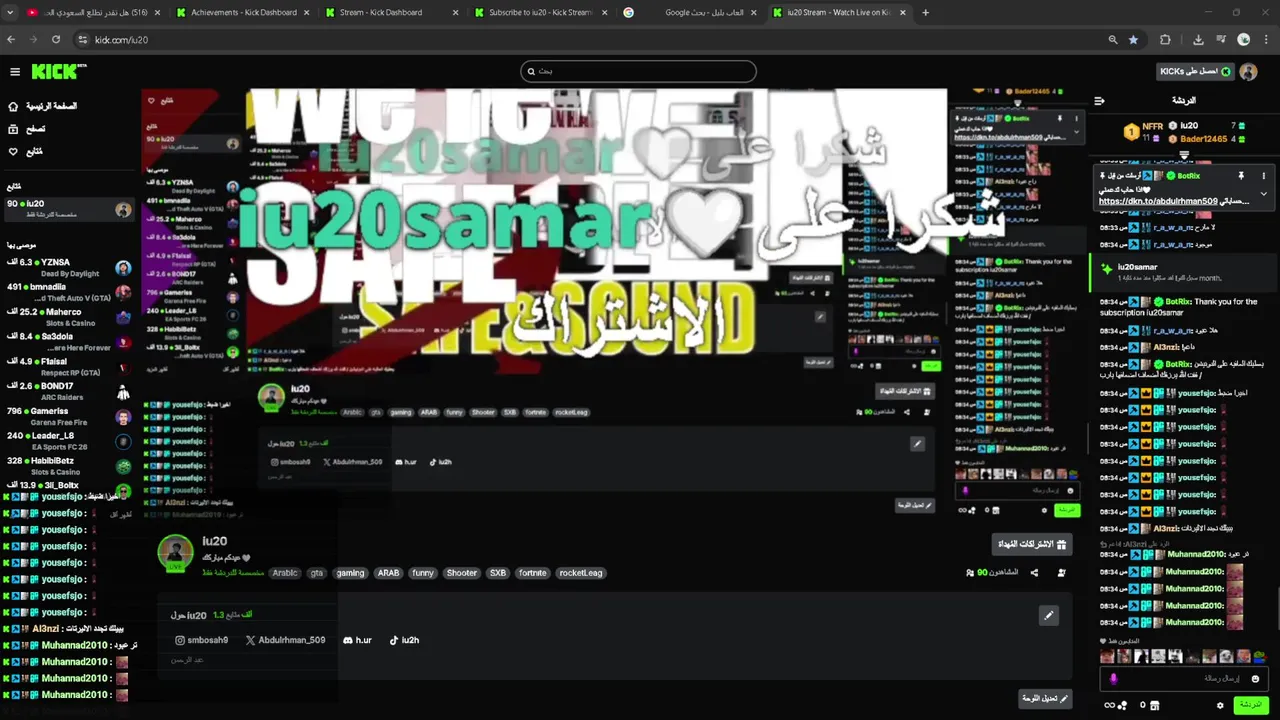Image resolution: width=1280 pixels, height=720 pixels.
Task: Open the Following heart icon in sidebar
Action: pos(13,152)
